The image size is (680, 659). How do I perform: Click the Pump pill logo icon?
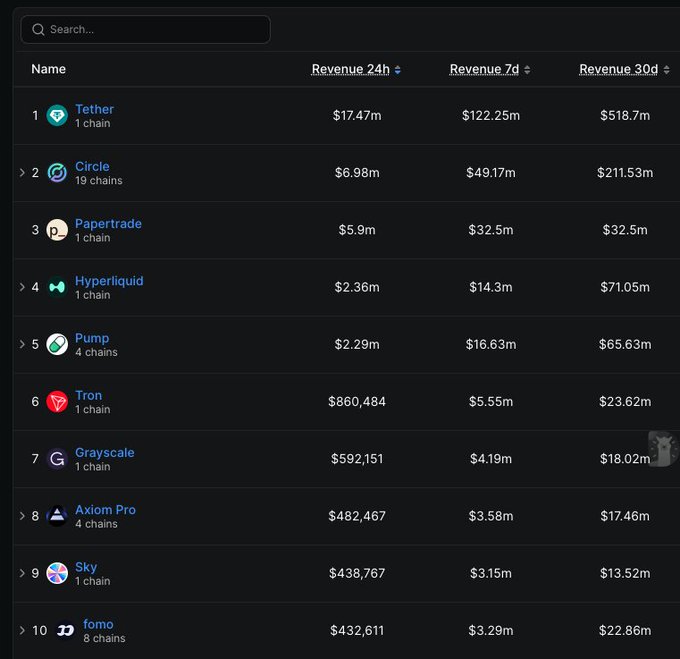57,344
